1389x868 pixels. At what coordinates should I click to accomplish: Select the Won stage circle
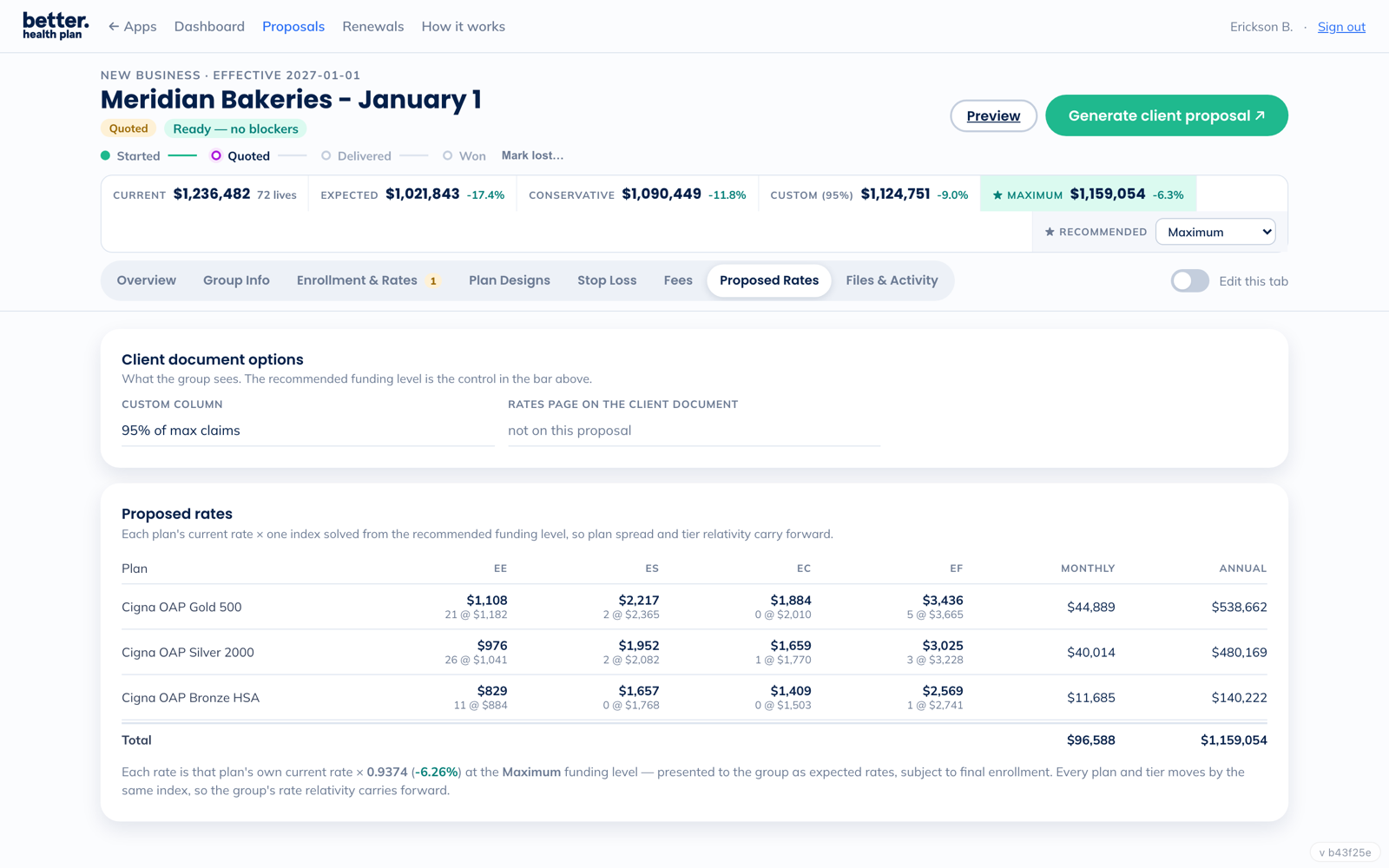[447, 155]
